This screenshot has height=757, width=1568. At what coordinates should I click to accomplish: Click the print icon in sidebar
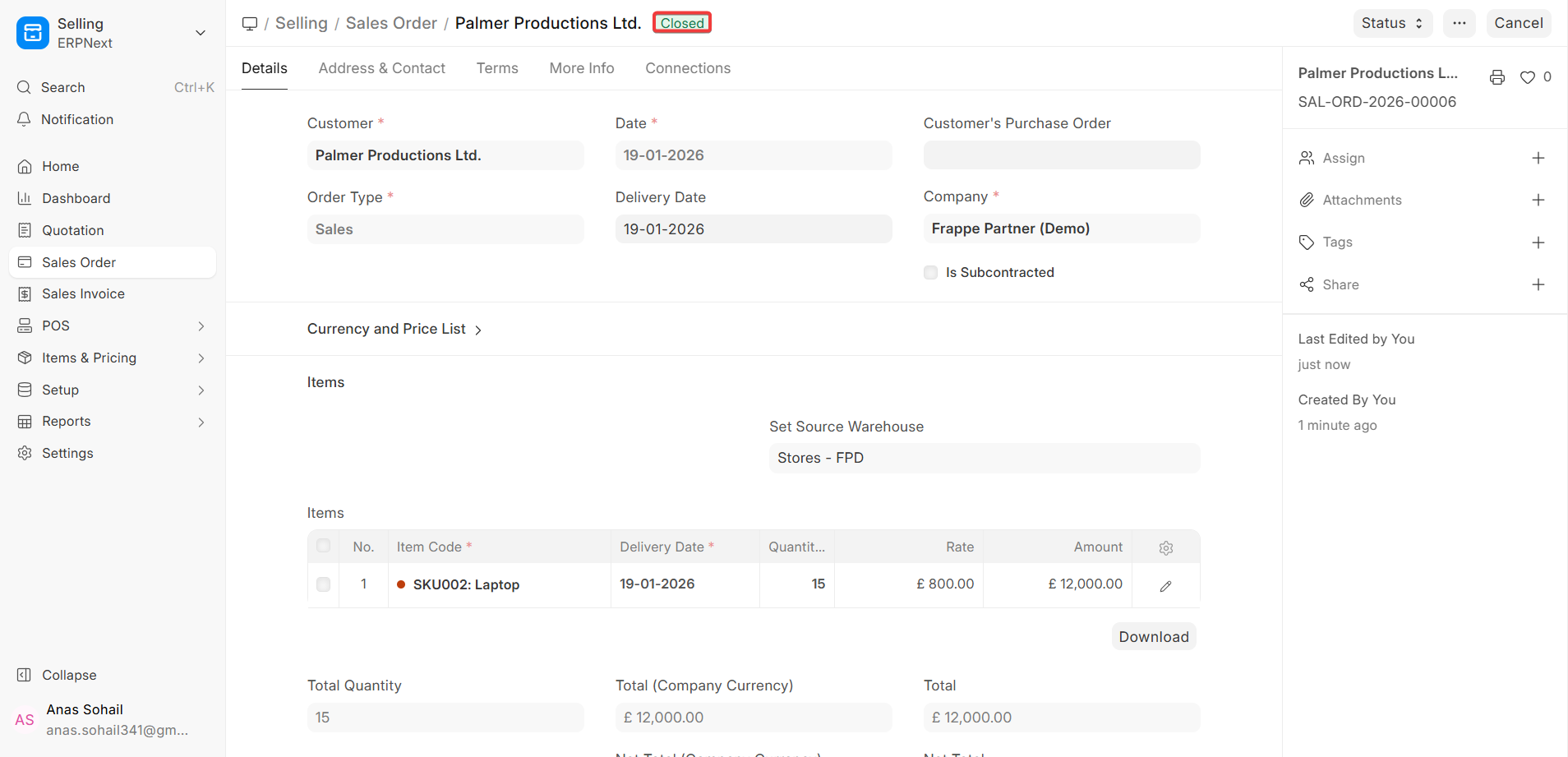click(x=1497, y=77)
